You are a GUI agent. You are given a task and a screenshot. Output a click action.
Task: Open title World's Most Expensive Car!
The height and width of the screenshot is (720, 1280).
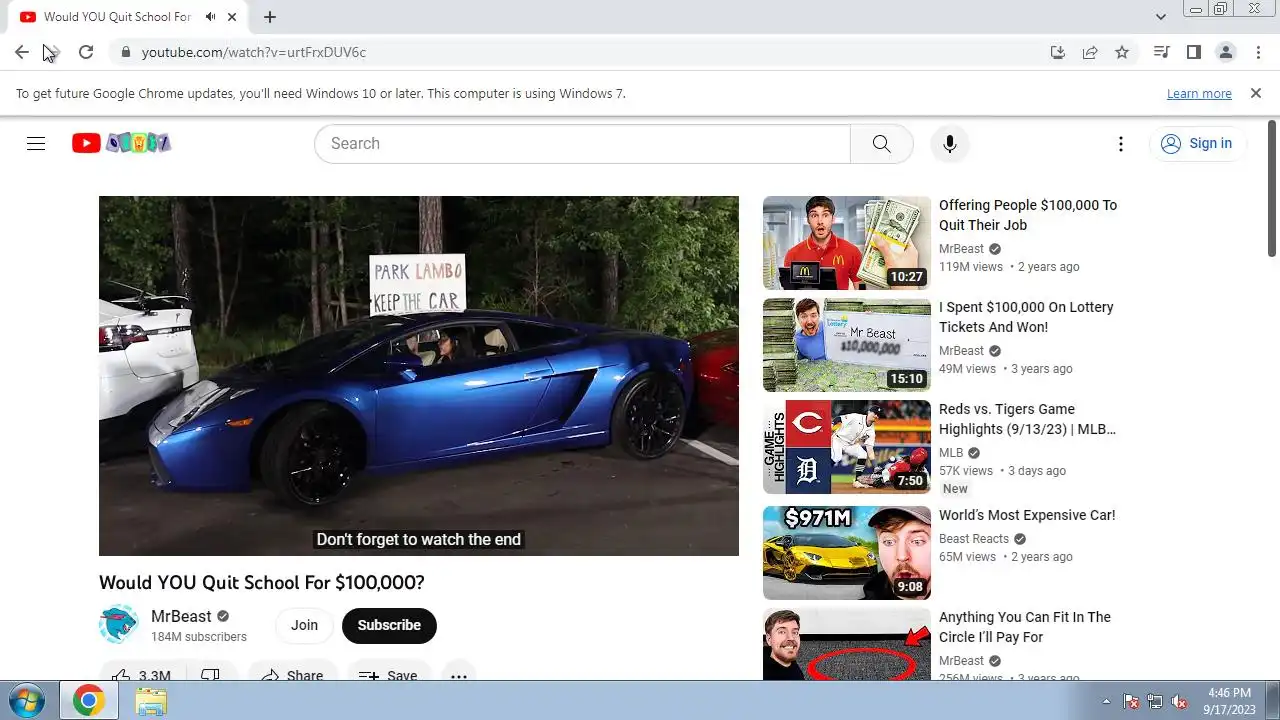[1027, 515]
